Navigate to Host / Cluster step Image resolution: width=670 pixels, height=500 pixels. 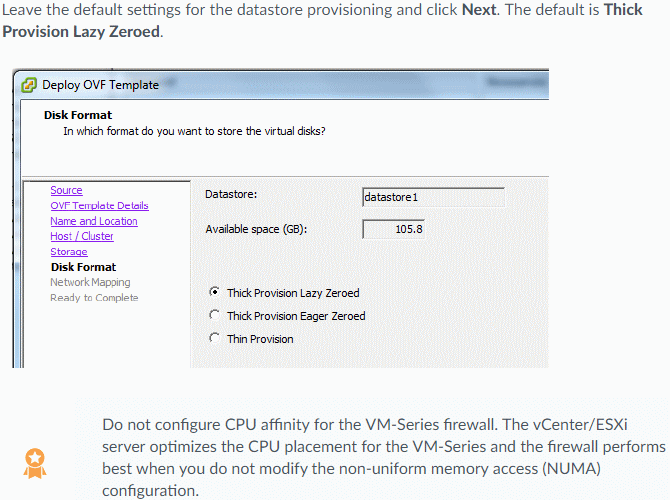(82, 236)
